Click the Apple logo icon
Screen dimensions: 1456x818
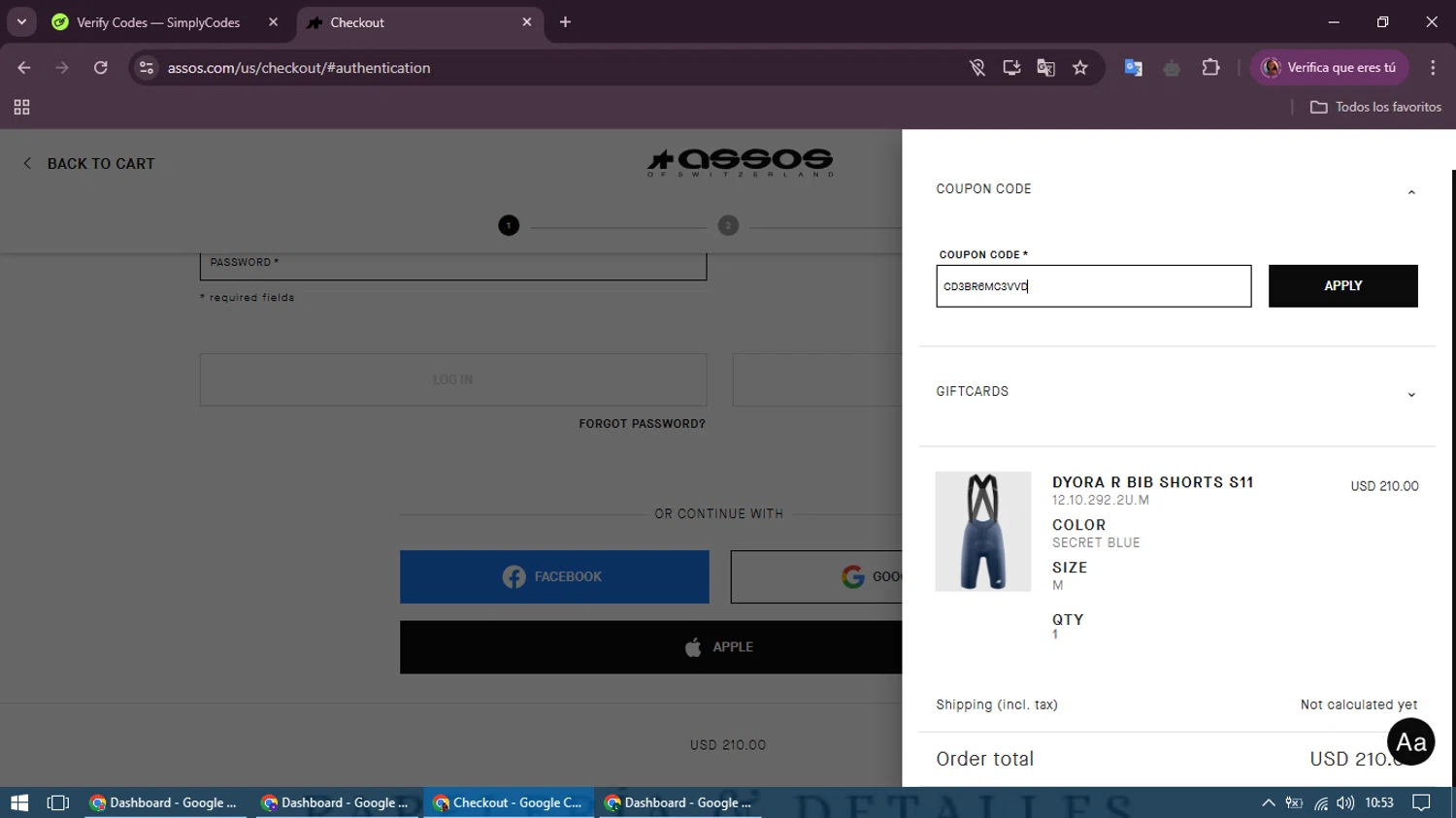coord(693,647)
